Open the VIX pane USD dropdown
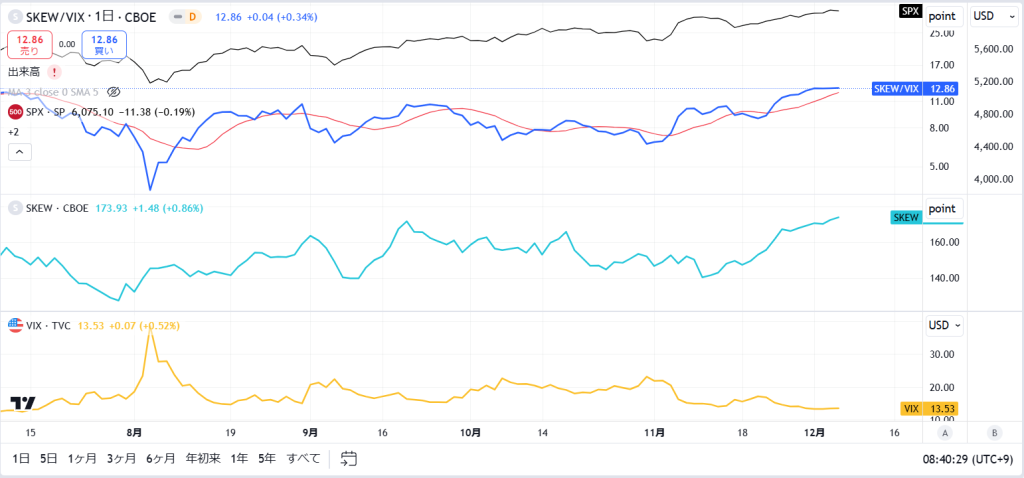The height and width of the screenshot is (478, 1024). tap(944, 325)
